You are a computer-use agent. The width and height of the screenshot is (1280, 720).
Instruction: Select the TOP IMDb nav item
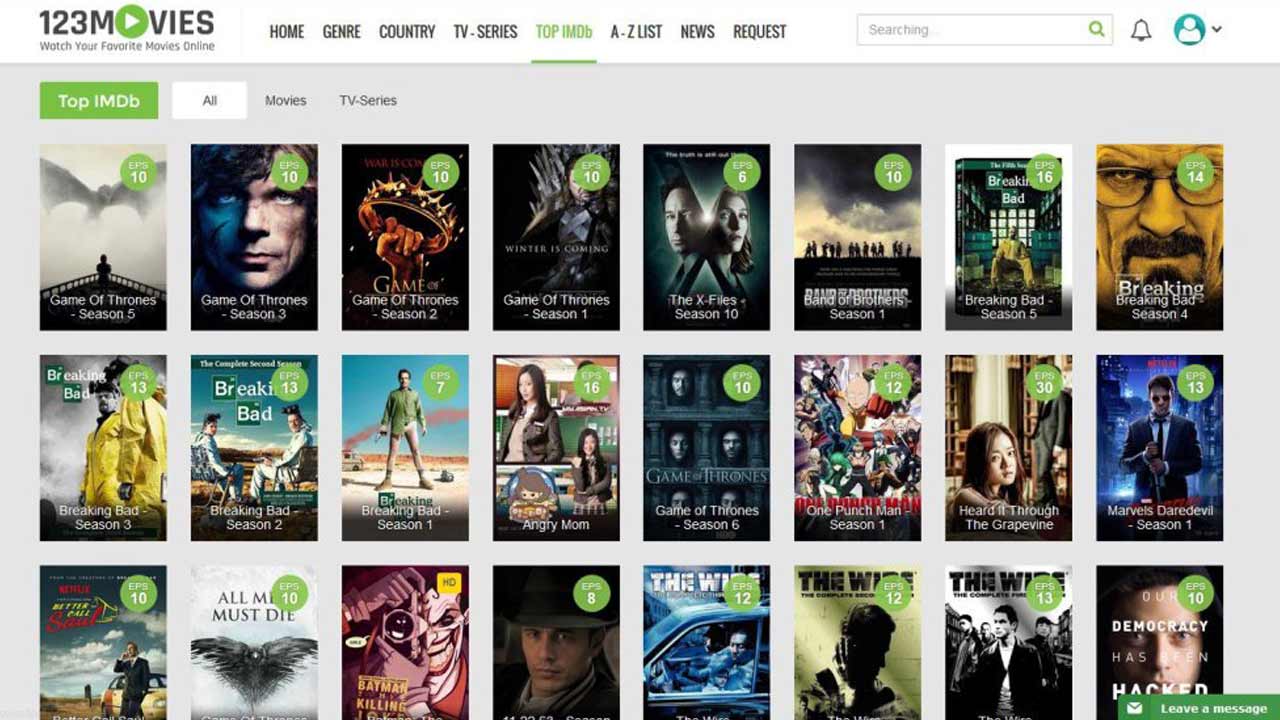(564, 31)
